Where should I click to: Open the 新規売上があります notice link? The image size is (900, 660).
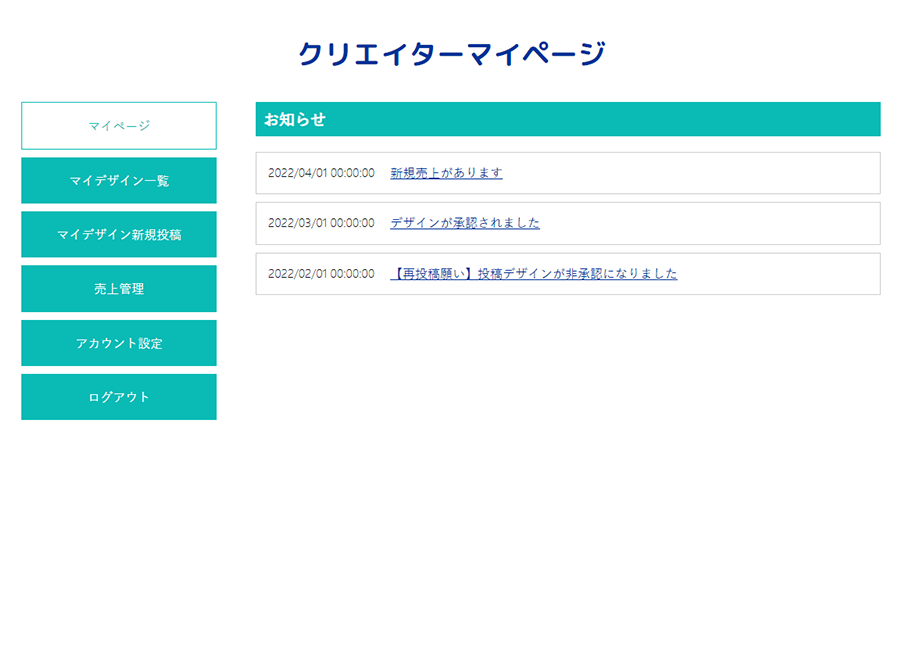click(446, 173)
